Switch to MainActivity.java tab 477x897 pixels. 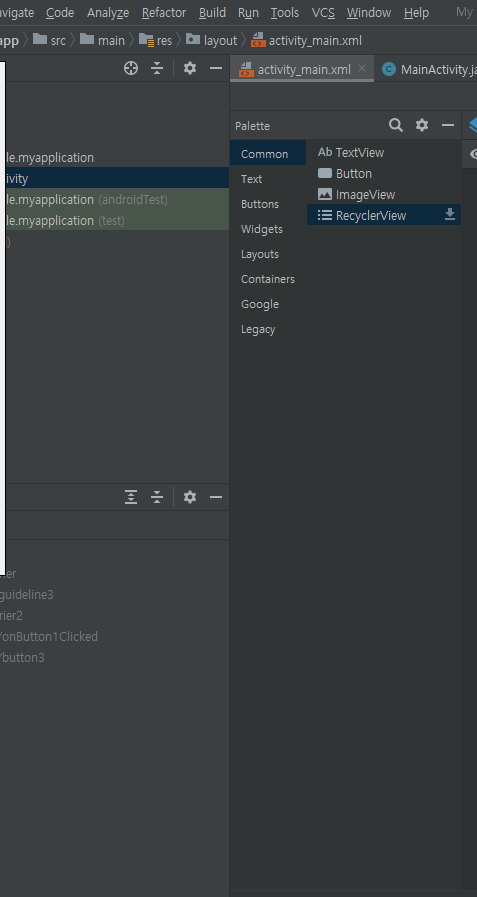tap(429, 70)
